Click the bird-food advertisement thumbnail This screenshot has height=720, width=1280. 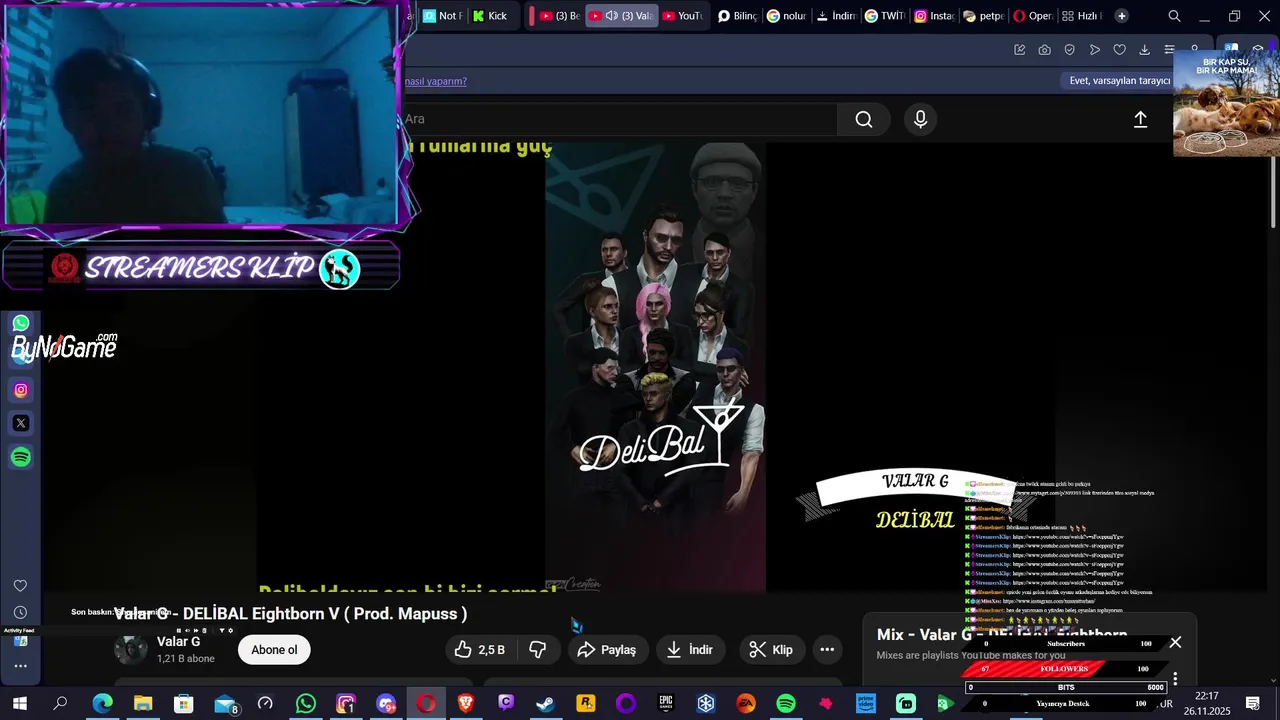[x=1226, y=103]
